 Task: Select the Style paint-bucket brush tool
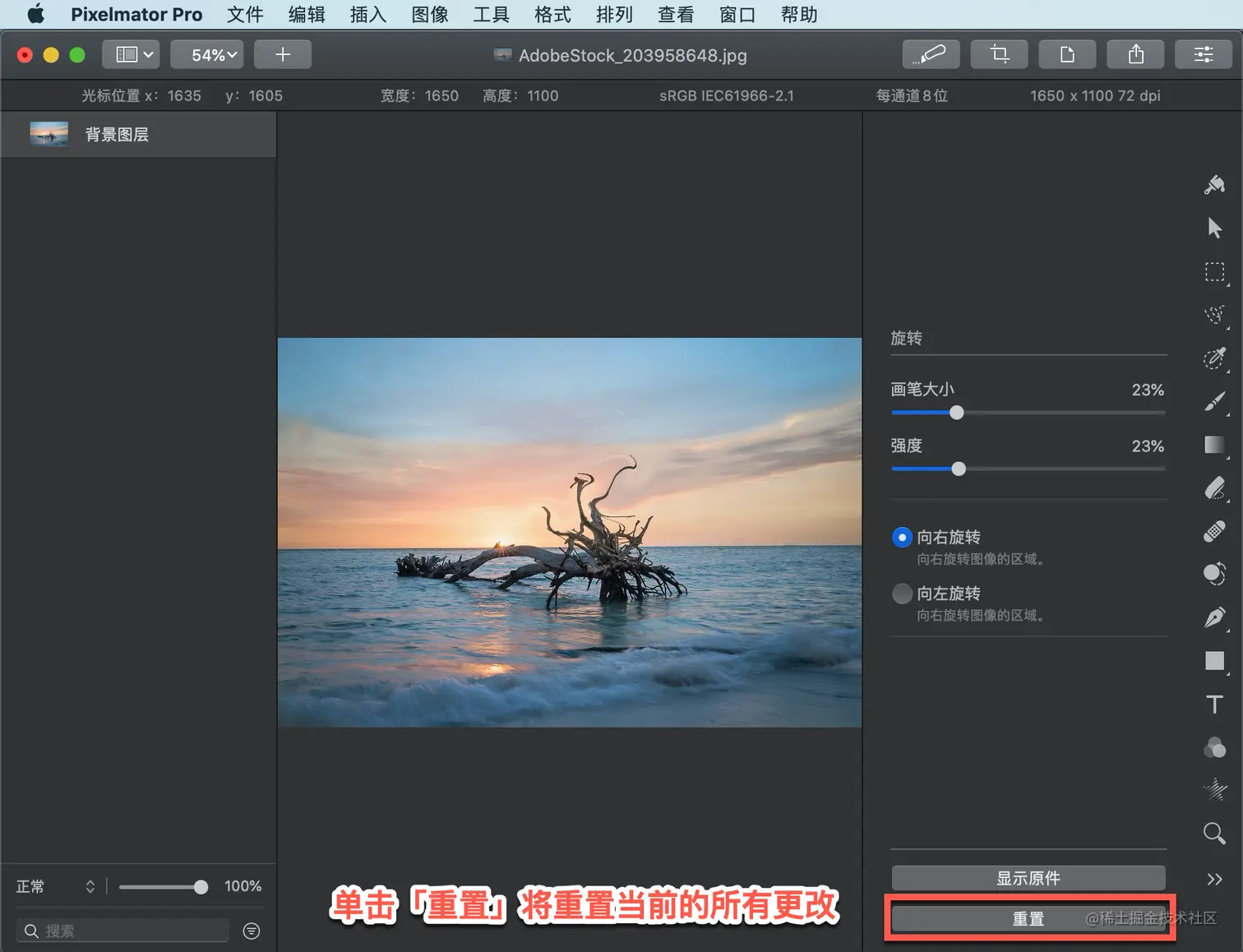1214,185
